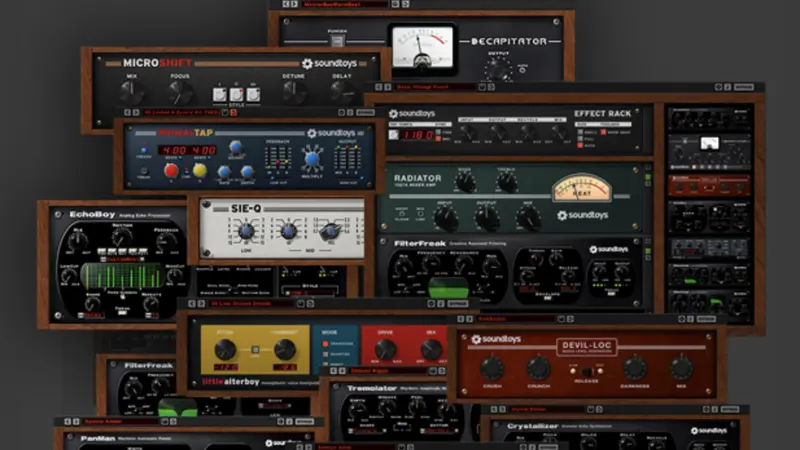
Task: Click wide button at end of Devil-Loc bar
Action: pyautogui.click(x=706, y=319)
